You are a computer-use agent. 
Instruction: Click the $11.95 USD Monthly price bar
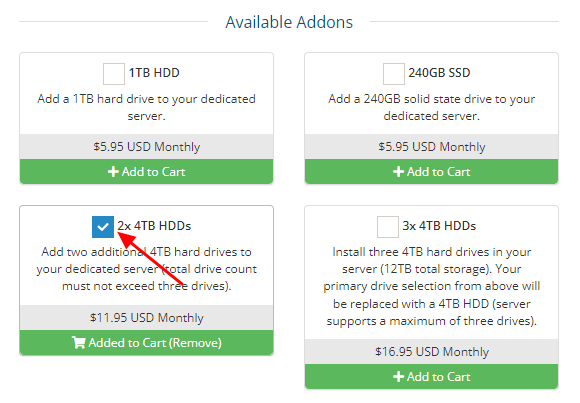(x=146, y=318)
